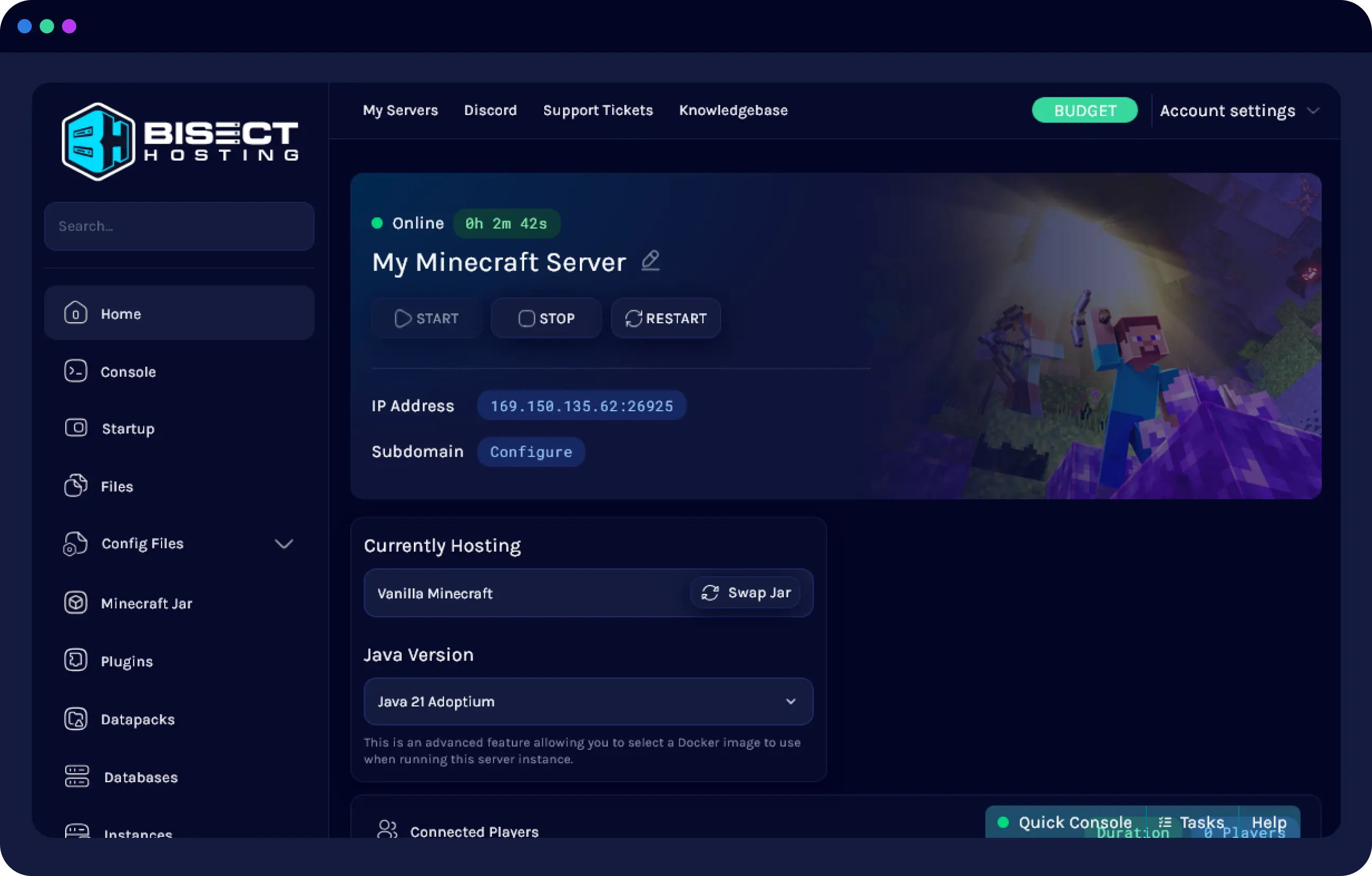
Task: Select the Datapacks icon
Action: point(76,719)
